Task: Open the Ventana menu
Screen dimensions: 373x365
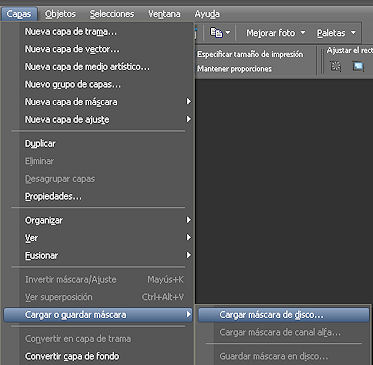Action: click(x=164, y=14)
